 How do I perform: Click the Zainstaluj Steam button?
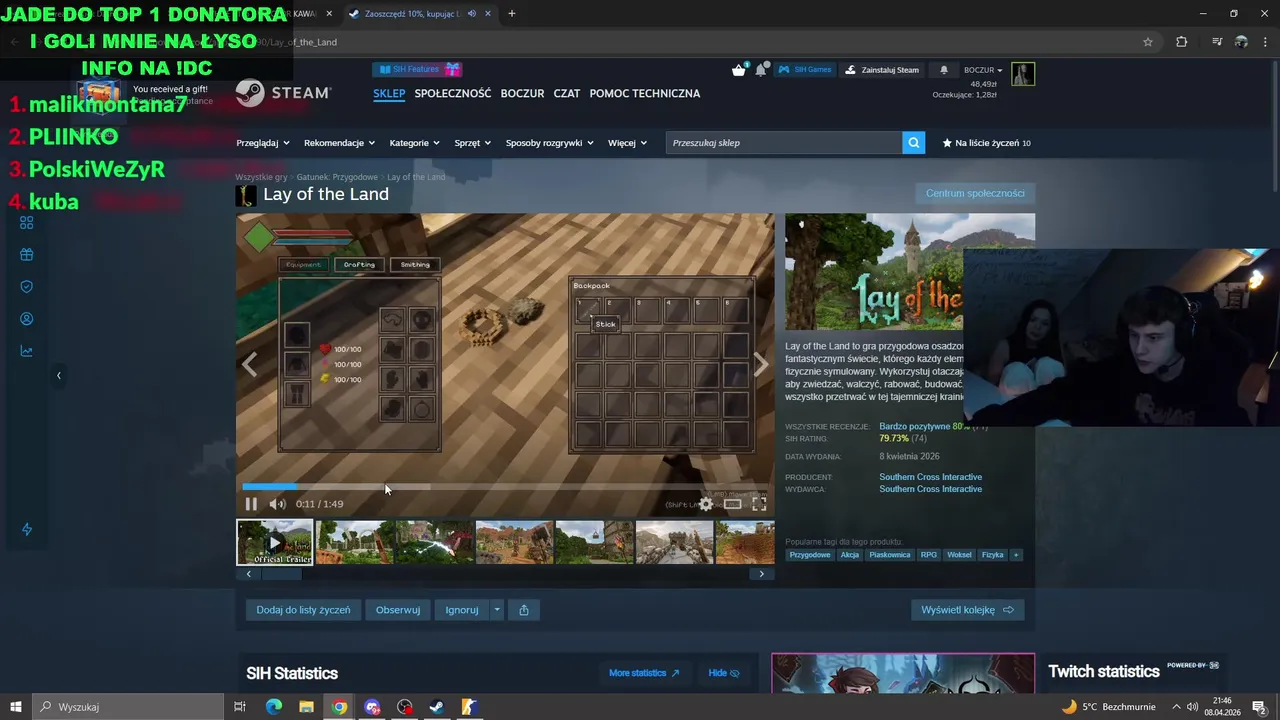tap(882, 70)
